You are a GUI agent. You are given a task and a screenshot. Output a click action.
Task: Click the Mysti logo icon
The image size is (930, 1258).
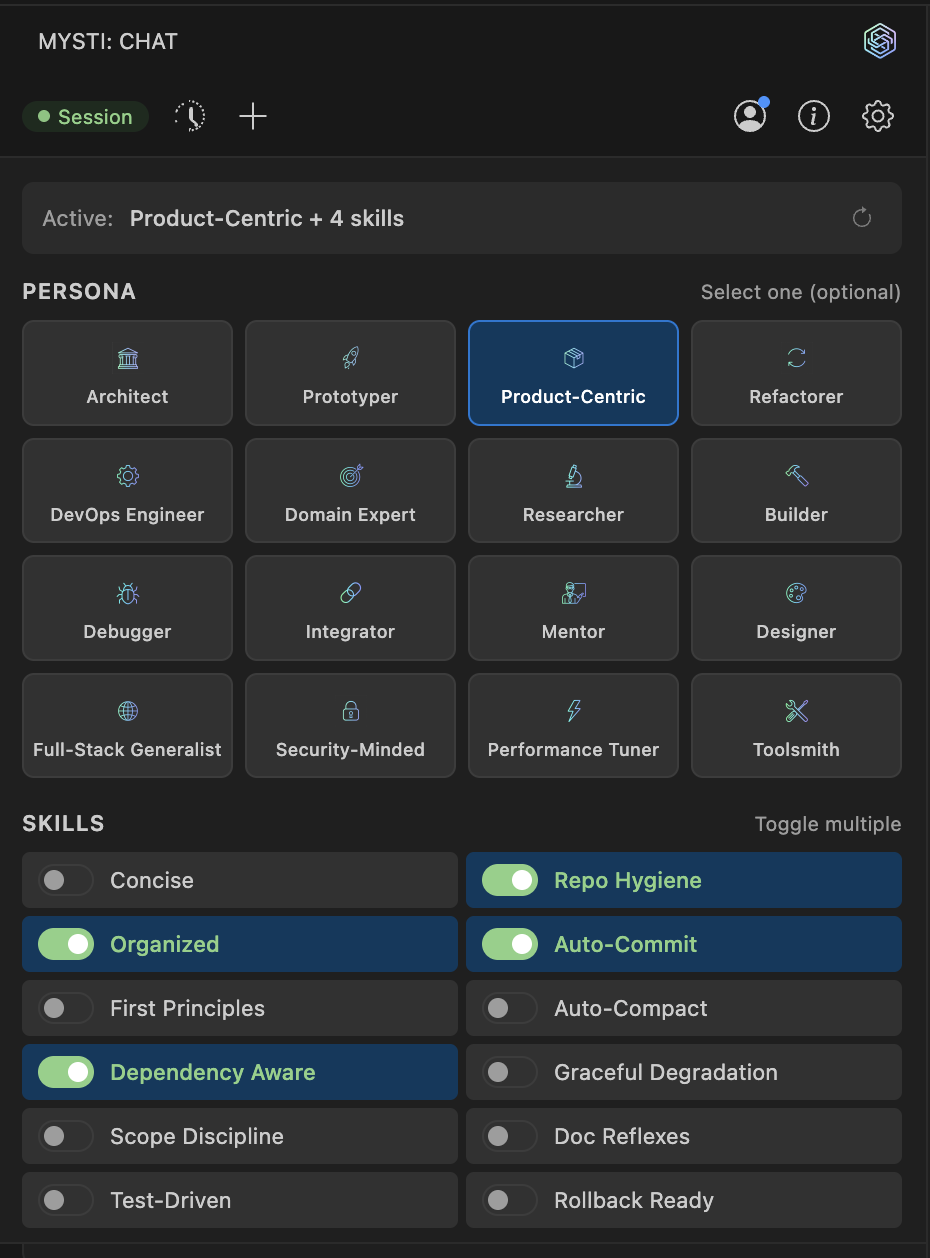880,41
